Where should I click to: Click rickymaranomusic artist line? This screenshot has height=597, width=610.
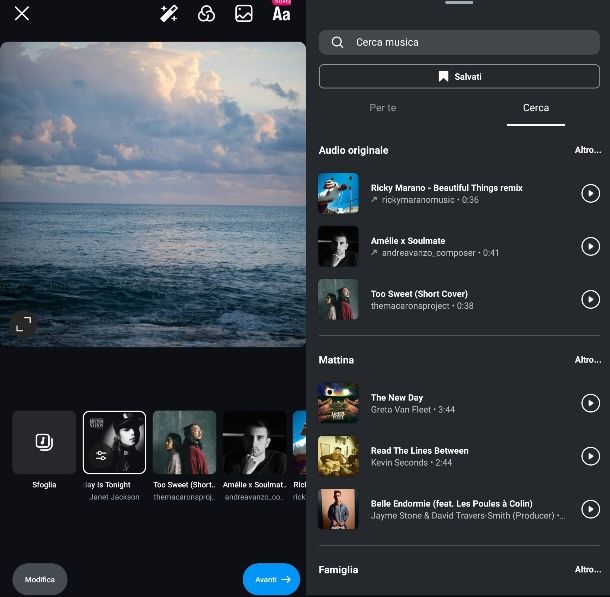424,200
